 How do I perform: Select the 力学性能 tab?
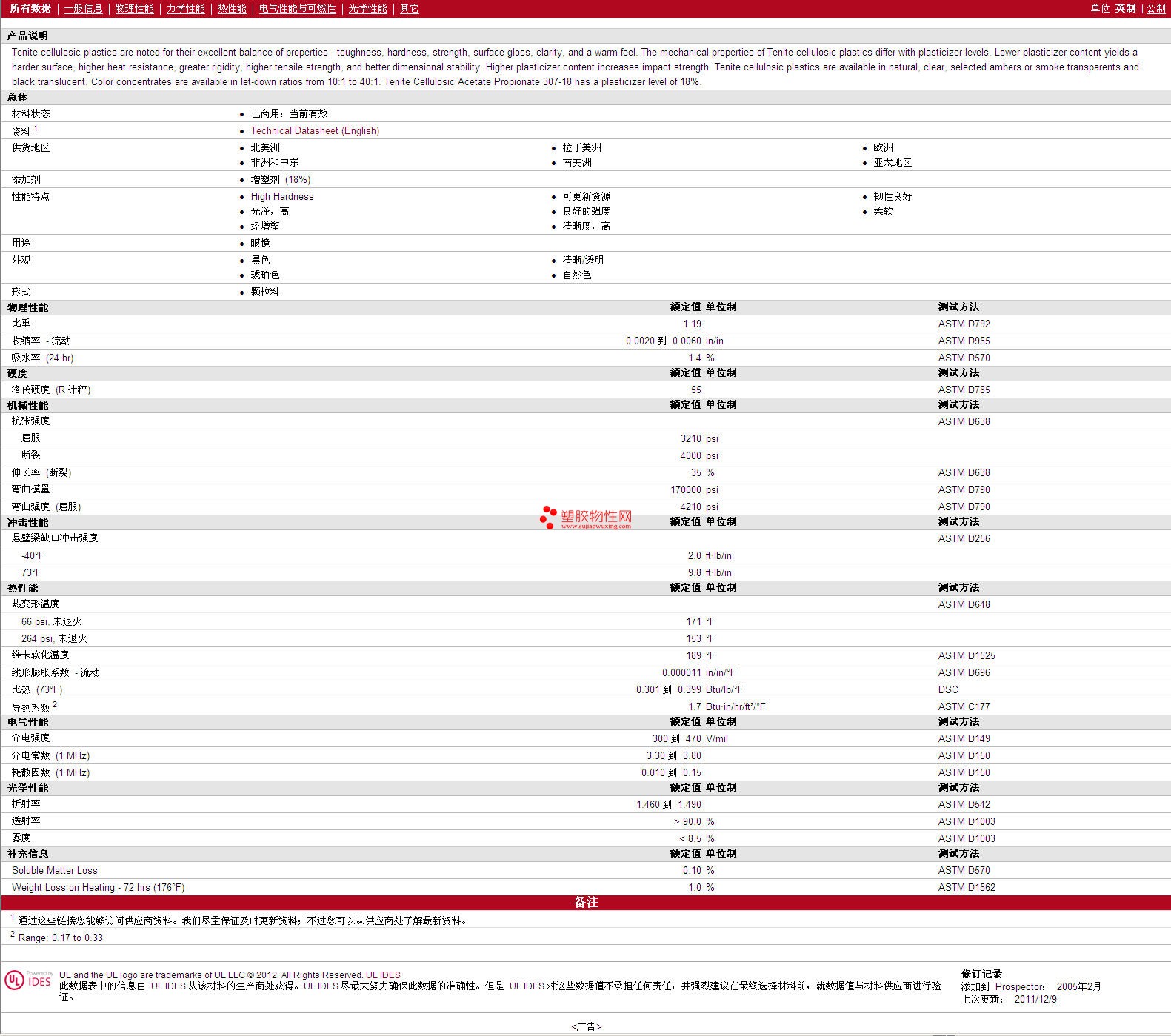click(185, 9)
